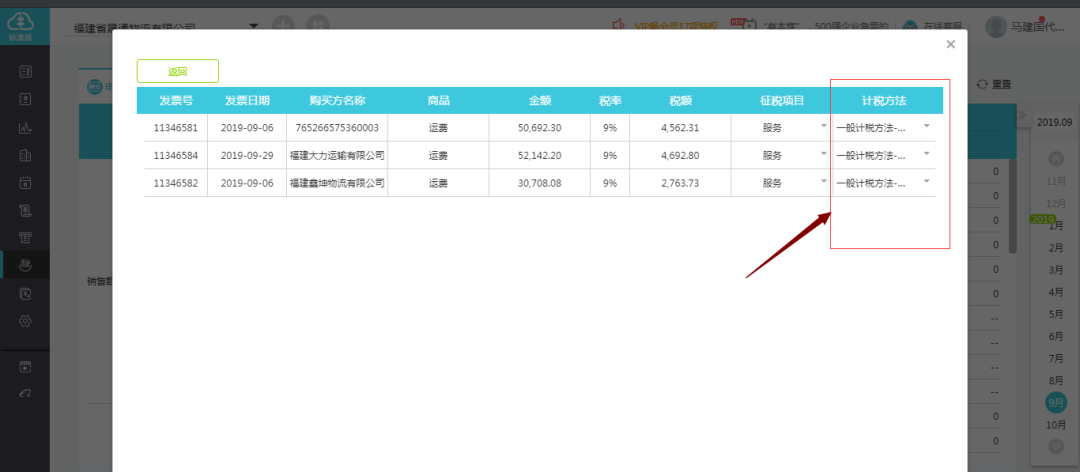The height and width of the screenshot is (472, 1080).
Task: Open the 在线客服 online support icon
Action: (910, 26)
